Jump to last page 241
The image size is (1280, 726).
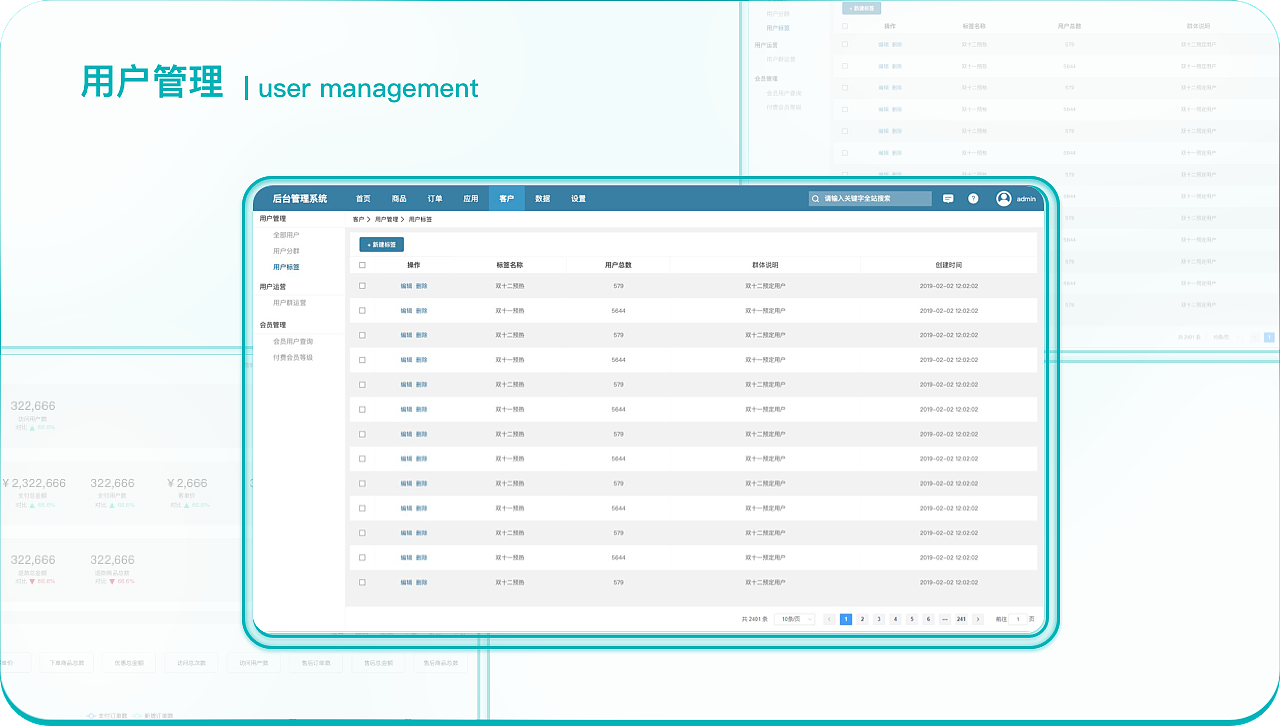(961, 619)
